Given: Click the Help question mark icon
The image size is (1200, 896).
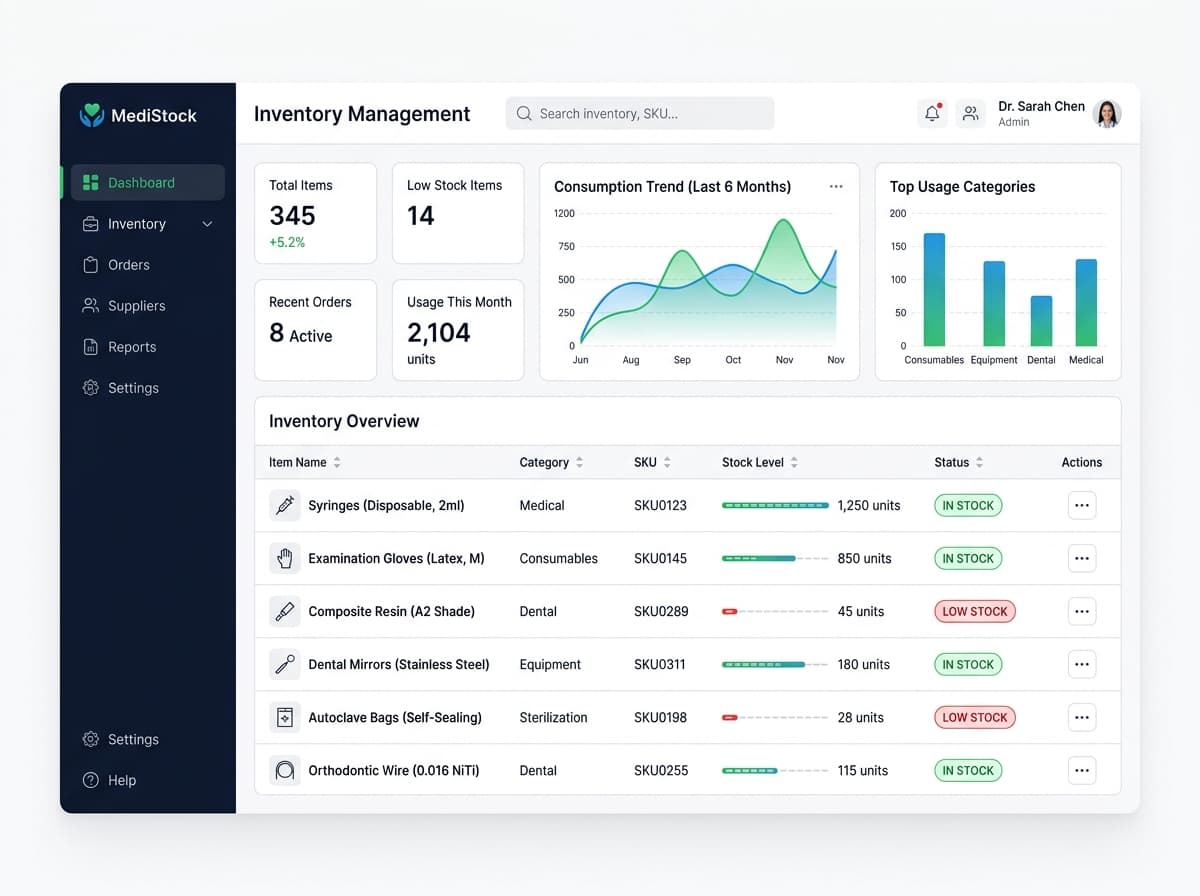Looking at the screenshot, I should tap(91, 780).
